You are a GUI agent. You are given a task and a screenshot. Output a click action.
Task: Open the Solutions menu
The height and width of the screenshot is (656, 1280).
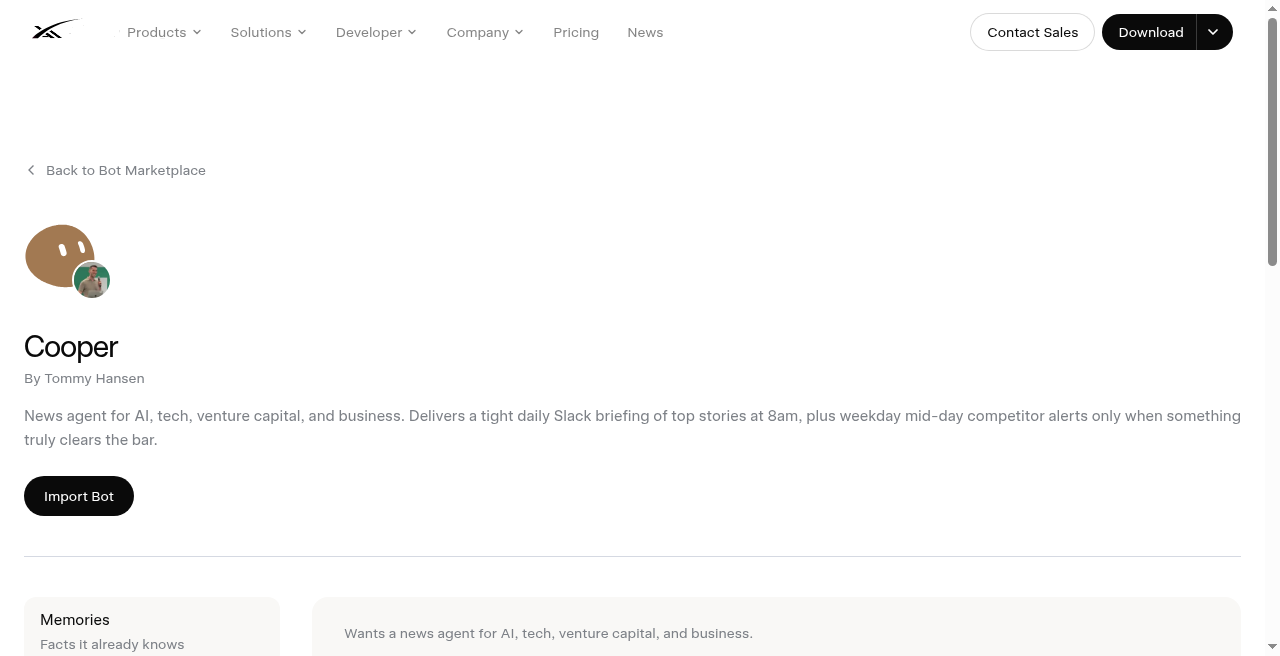tap(268, 32)
